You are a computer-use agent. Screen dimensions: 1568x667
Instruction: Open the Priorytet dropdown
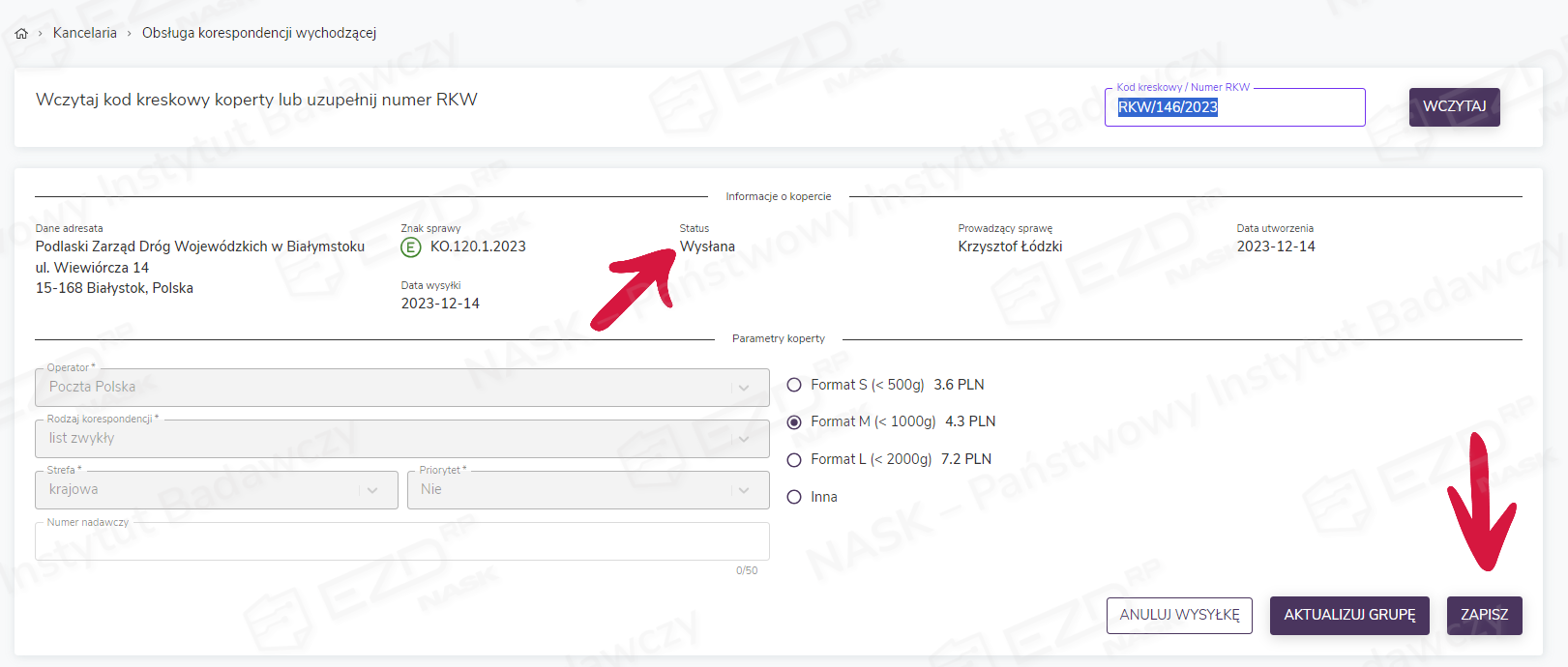587,490
